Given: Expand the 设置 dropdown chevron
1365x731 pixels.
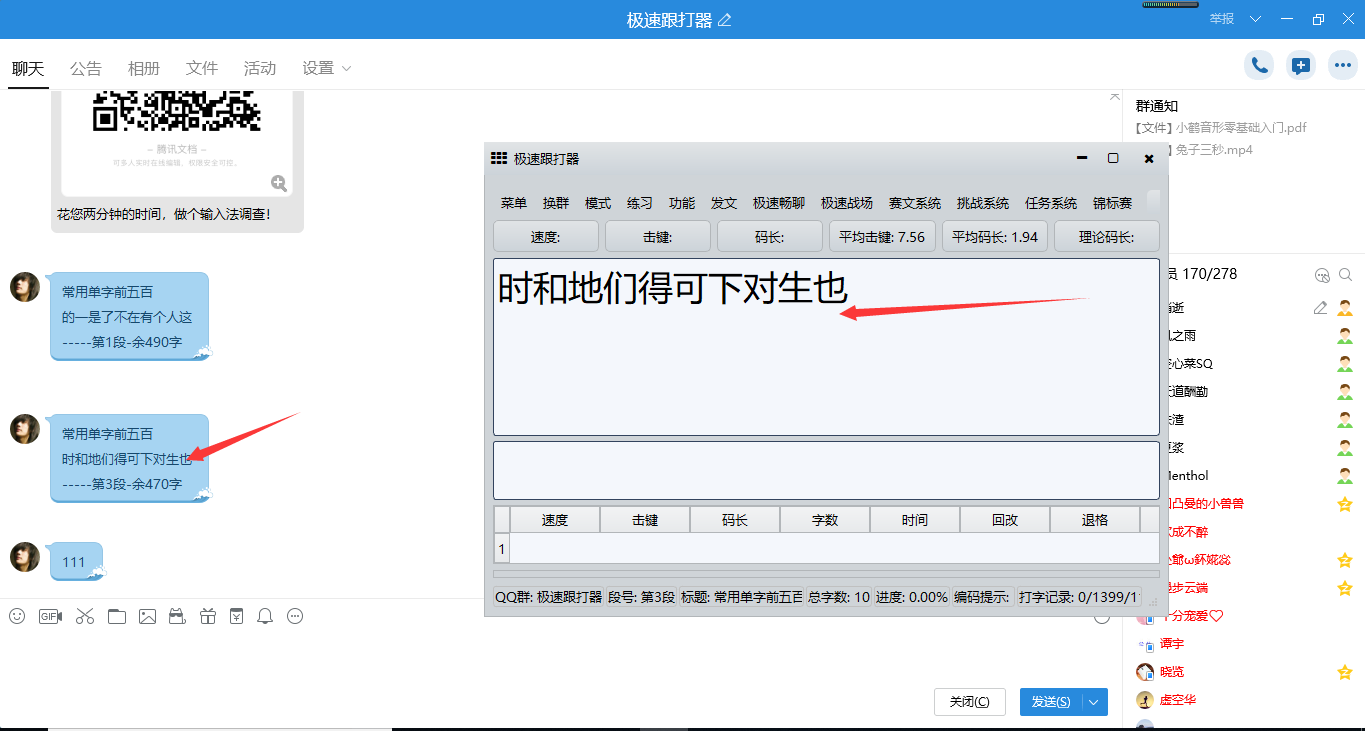Looking at the screenshot, I should click(x=347, y=69).
